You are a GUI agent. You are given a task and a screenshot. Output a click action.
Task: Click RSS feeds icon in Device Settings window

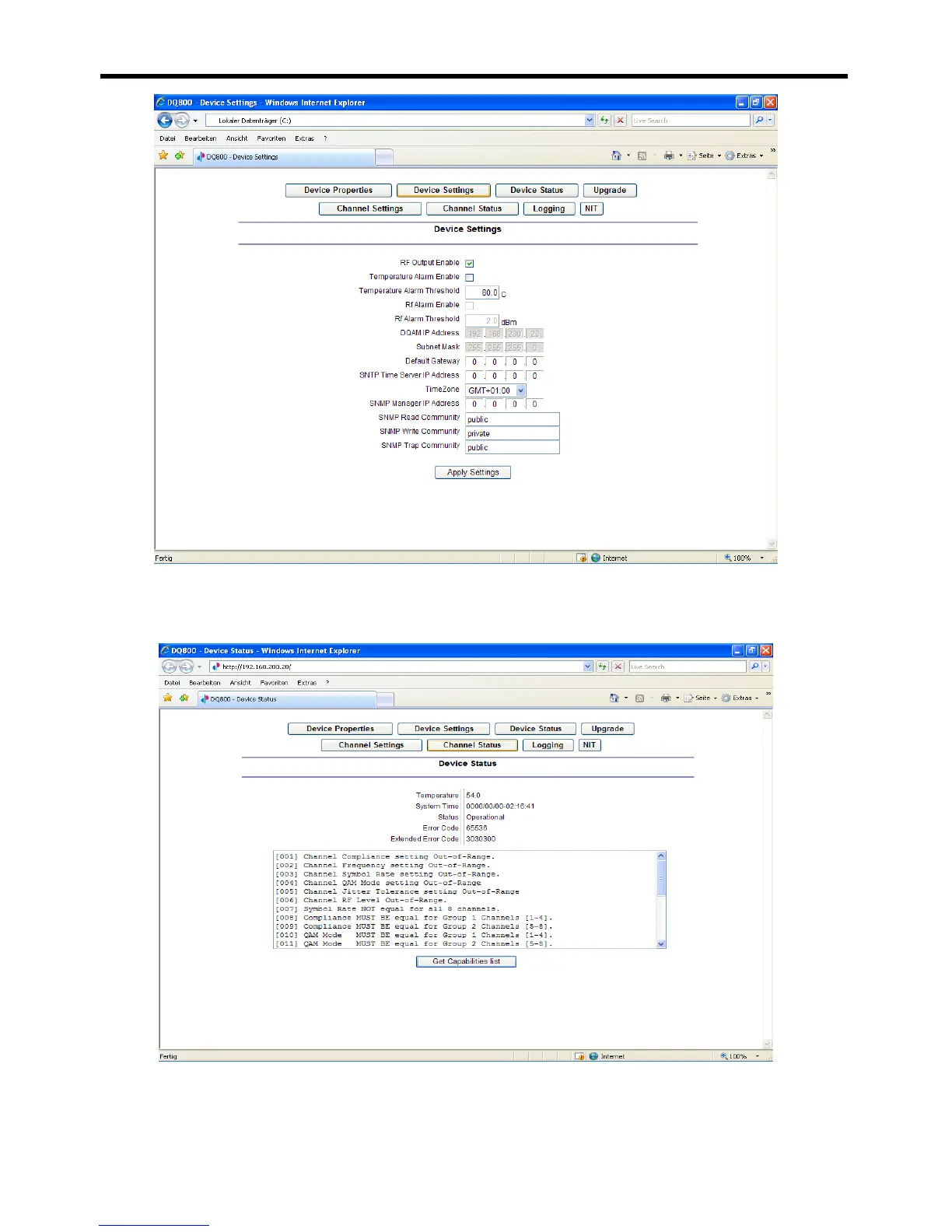click(642, 156)
